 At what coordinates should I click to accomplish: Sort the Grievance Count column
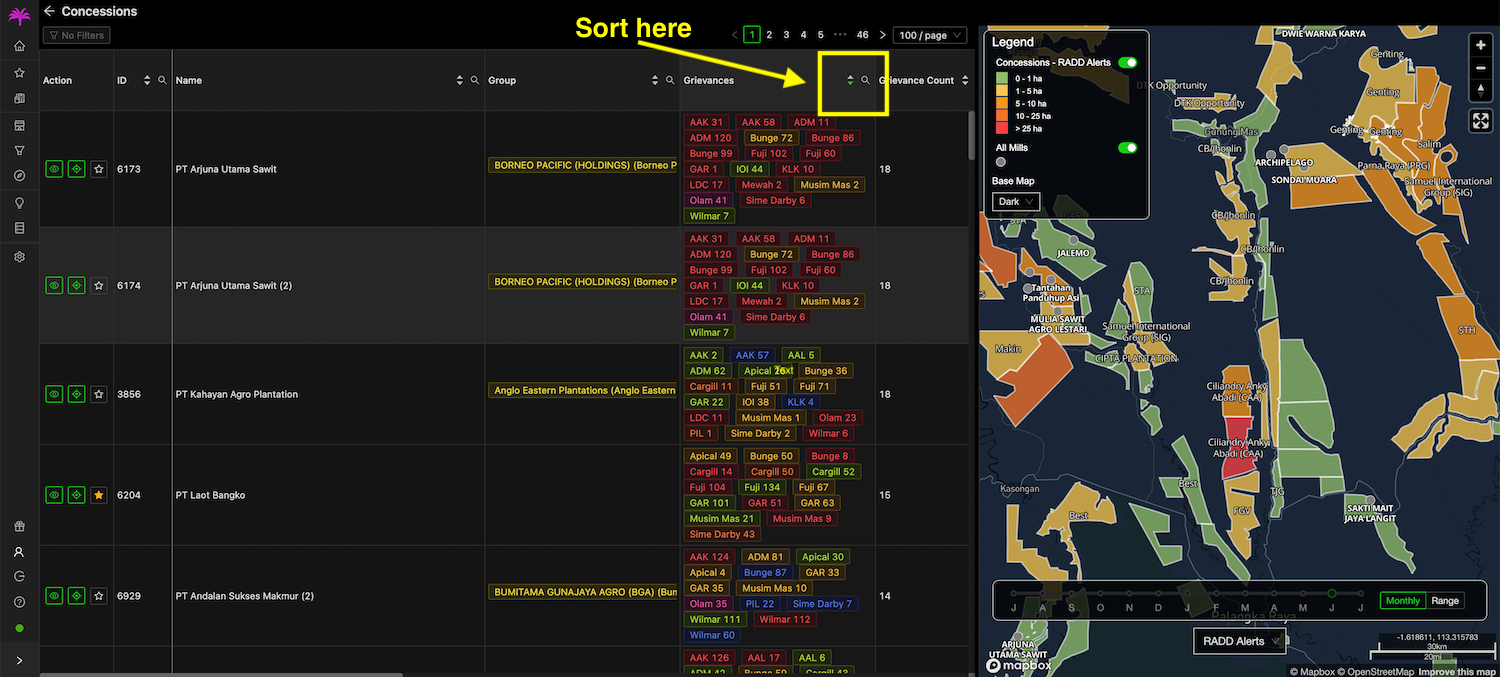point(965,80)
